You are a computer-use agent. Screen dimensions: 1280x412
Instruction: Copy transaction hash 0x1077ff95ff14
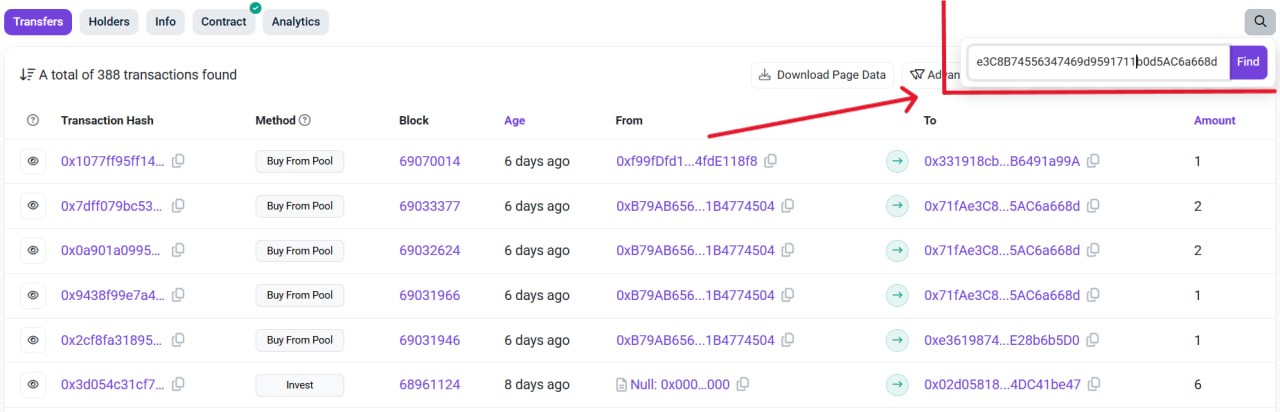click(178, 161)
